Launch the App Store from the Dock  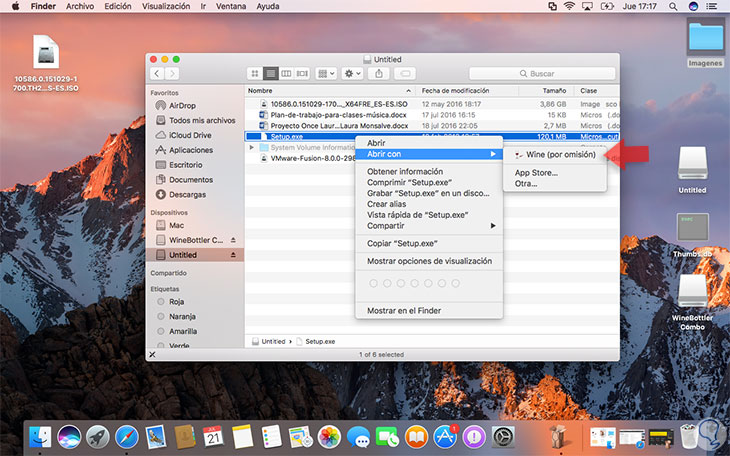click(x=445, y=437)
